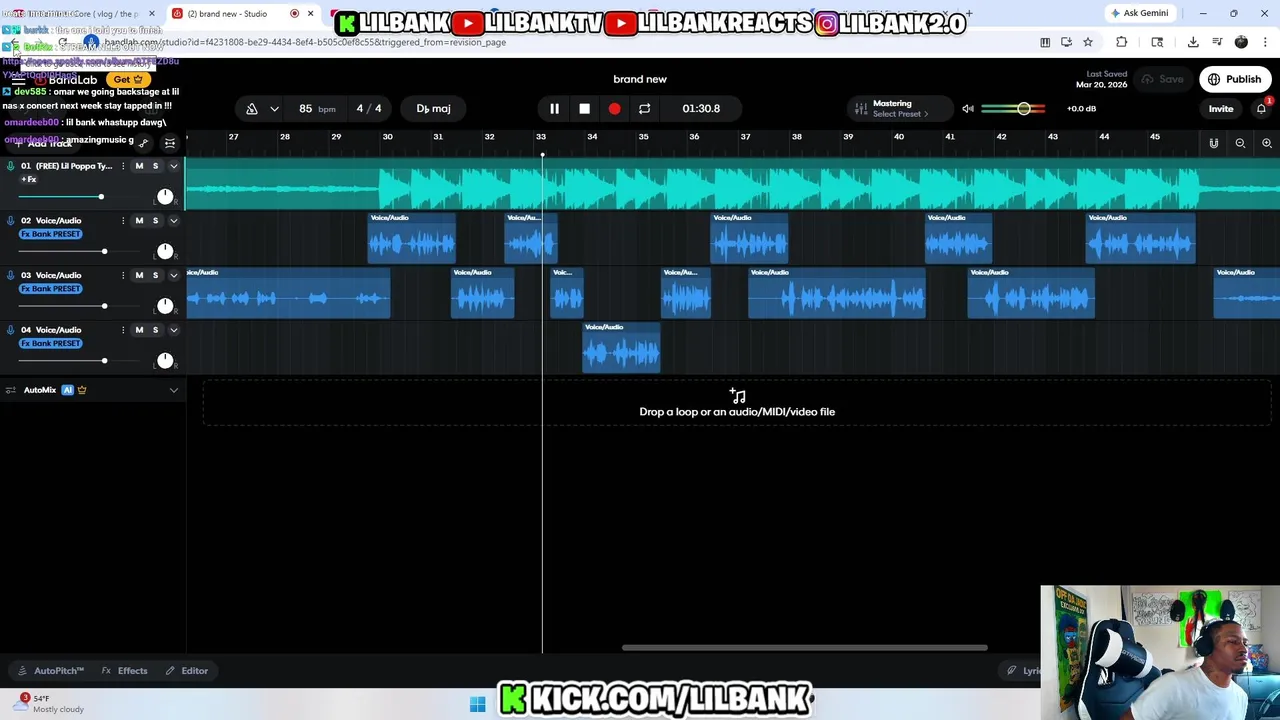Open track 03 three-dot menu

123,275
